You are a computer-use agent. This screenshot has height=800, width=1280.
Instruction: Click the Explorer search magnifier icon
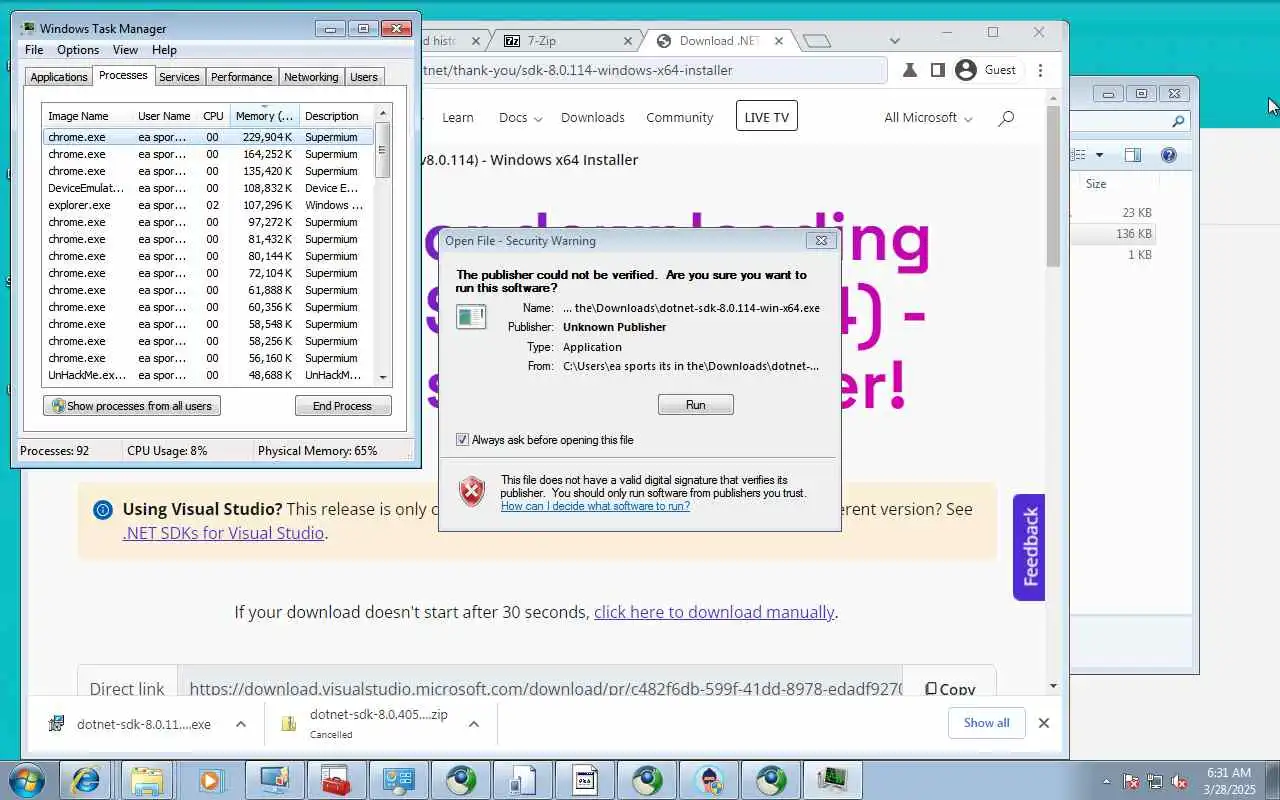point(1179,122)
